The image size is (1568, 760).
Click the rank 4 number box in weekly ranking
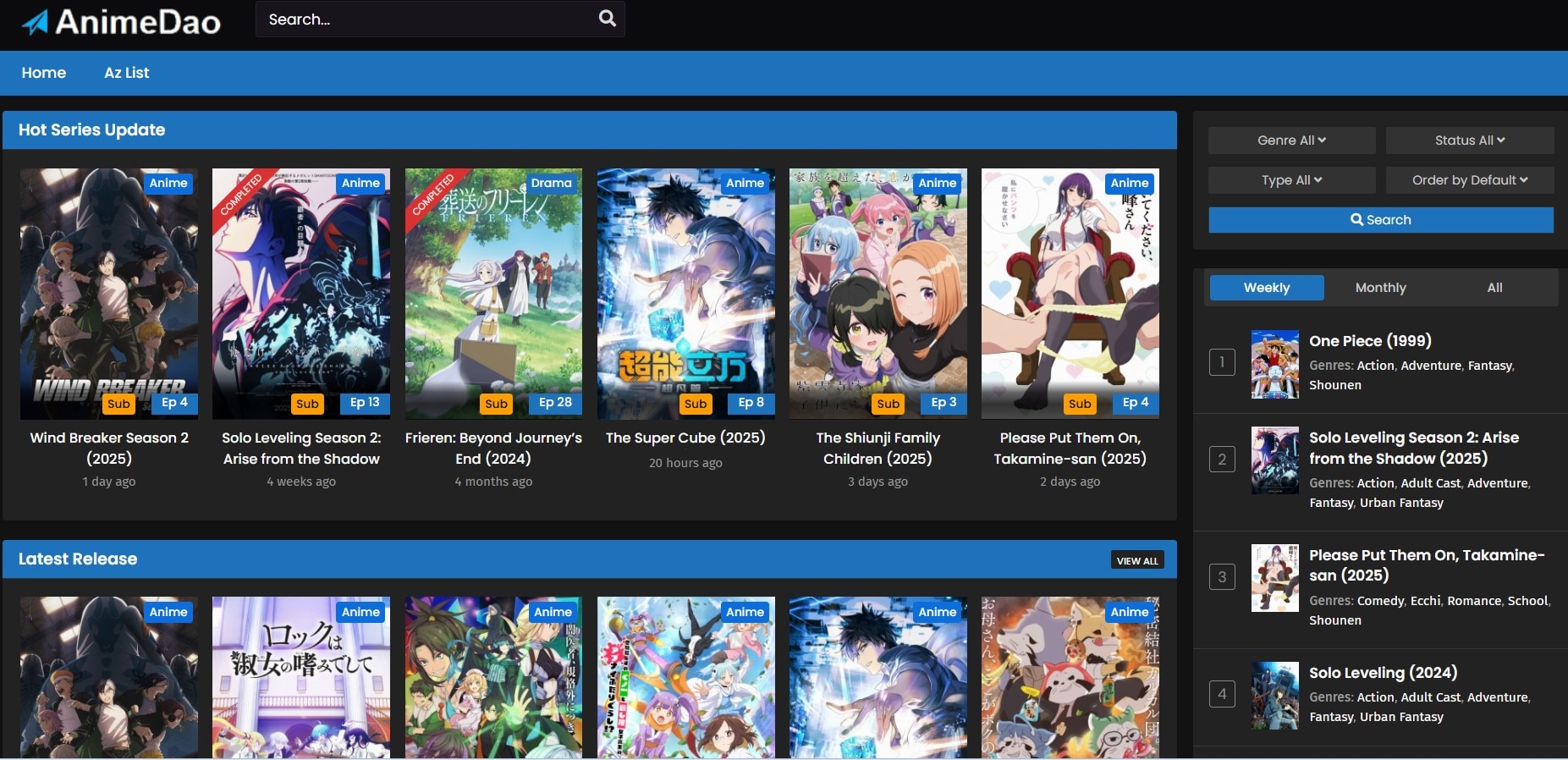(1222, 695)
